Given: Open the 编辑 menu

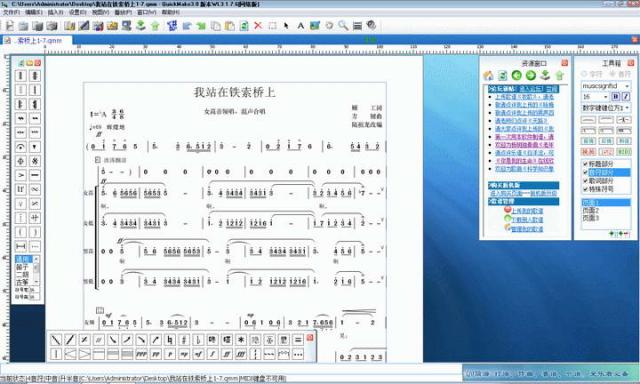Looking at the screenshot, I should (x=33, y=12).
